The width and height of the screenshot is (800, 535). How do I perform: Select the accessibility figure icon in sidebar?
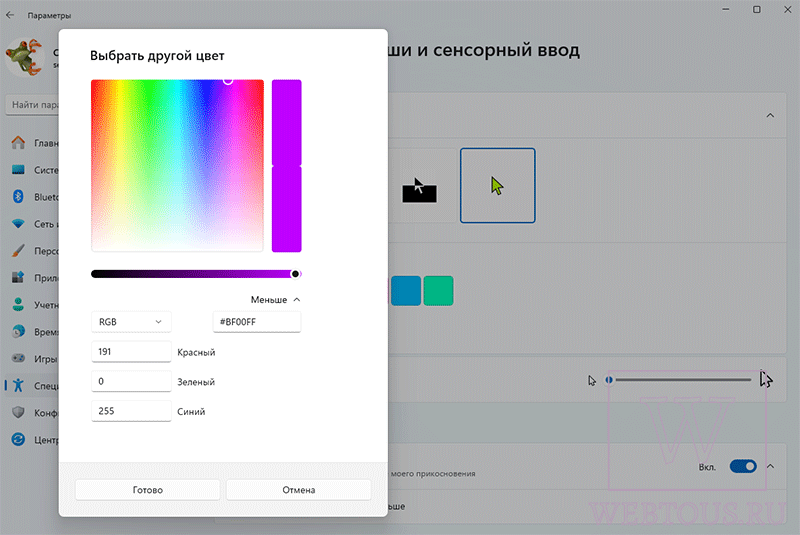click(18, 385)
